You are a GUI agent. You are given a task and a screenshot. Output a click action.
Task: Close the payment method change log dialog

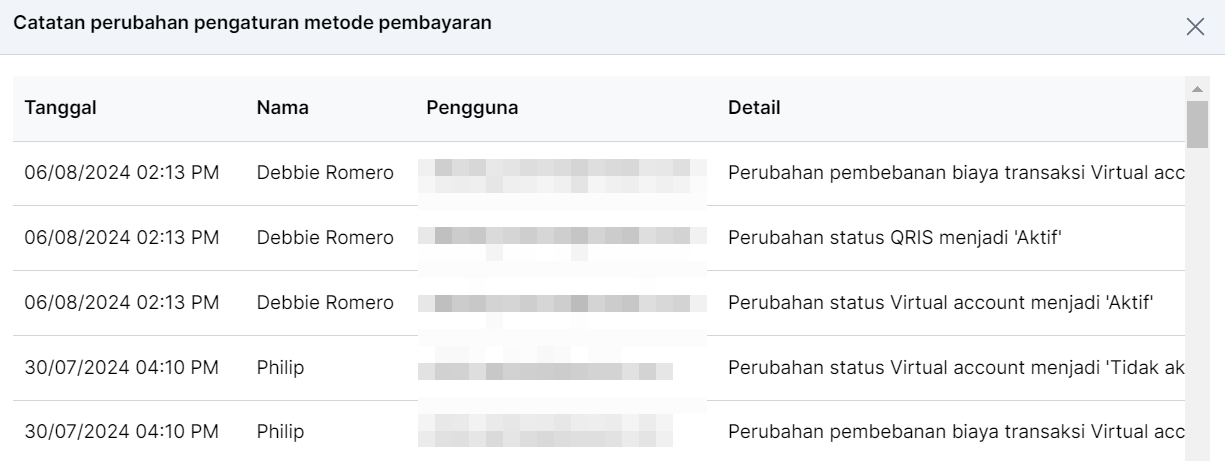click(1195, 27)
